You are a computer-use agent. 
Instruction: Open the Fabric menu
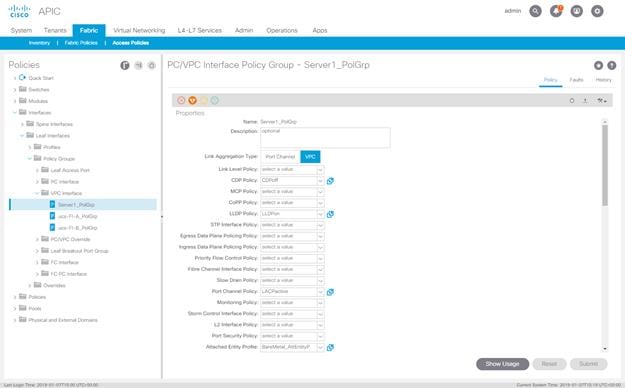[88, 30]
